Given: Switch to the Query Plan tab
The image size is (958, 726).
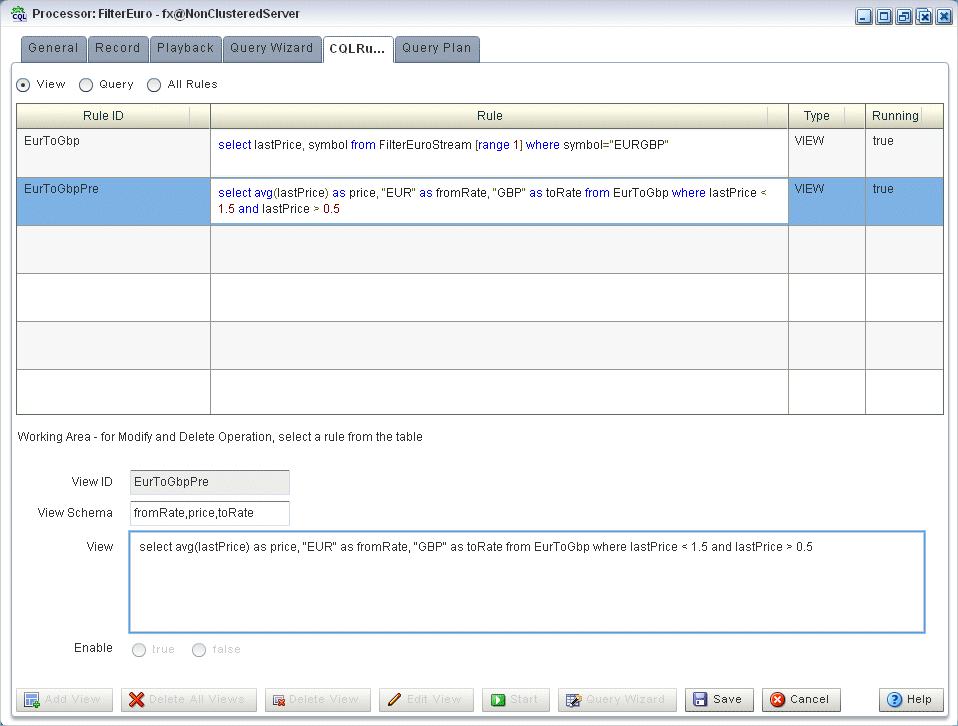Looking at the screenshot, I should [437, 48].
